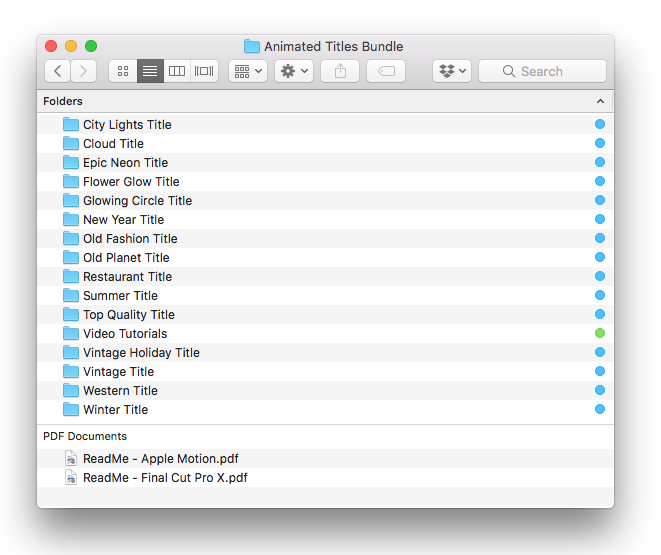
Task: Click the Summer Title name
Action: pos(120,295)
